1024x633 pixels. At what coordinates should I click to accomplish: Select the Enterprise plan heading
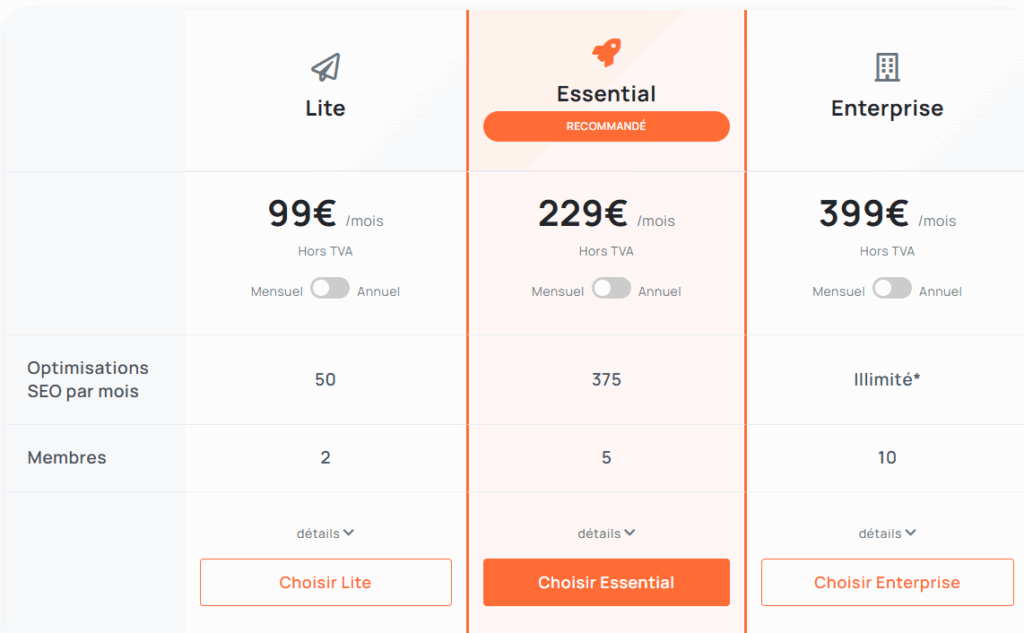(x=887, y=108)
